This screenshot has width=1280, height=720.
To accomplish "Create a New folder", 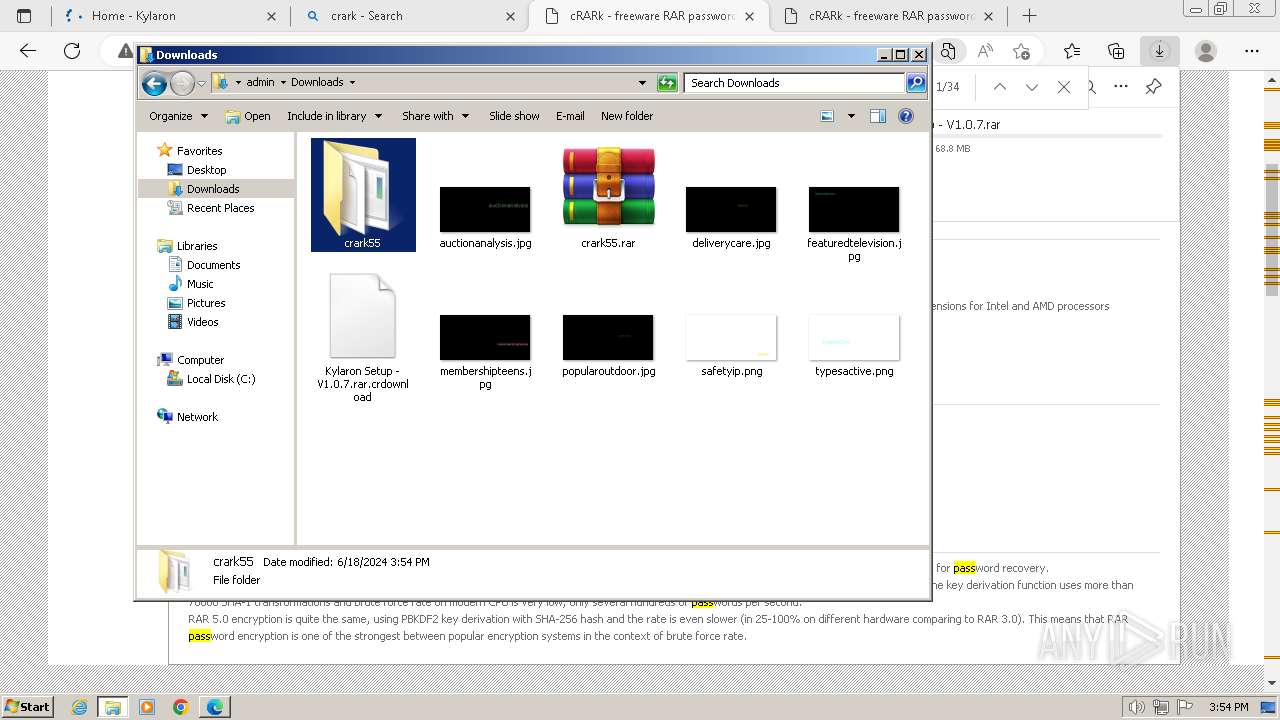I will (627, 116).
